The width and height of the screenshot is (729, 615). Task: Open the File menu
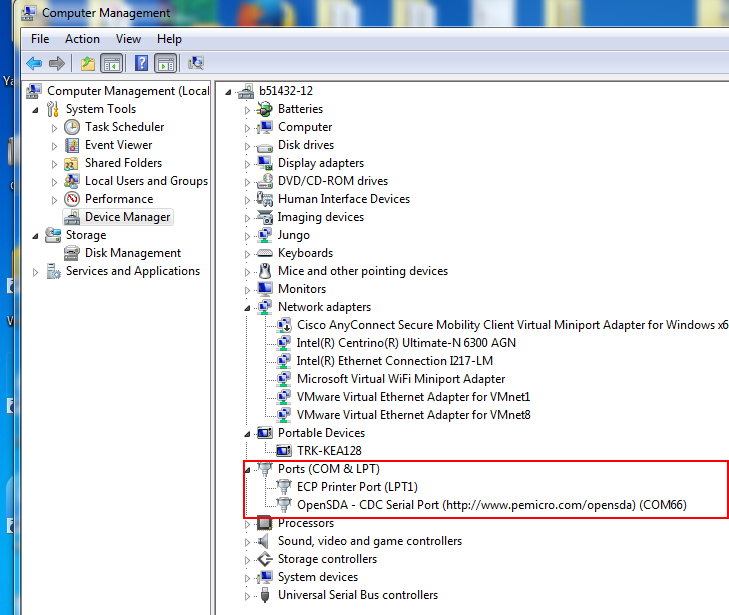tap(40, 39)
